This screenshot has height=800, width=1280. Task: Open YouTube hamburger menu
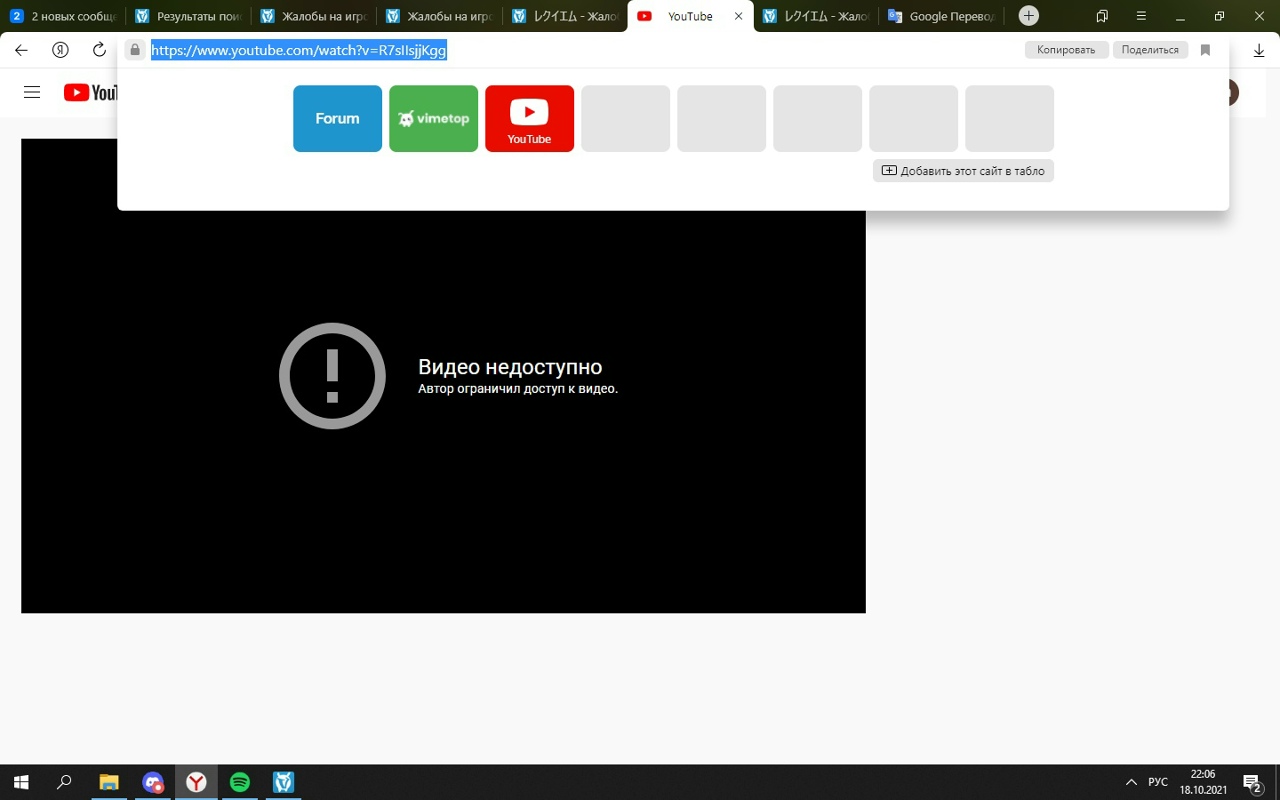(x=32, y=92)
